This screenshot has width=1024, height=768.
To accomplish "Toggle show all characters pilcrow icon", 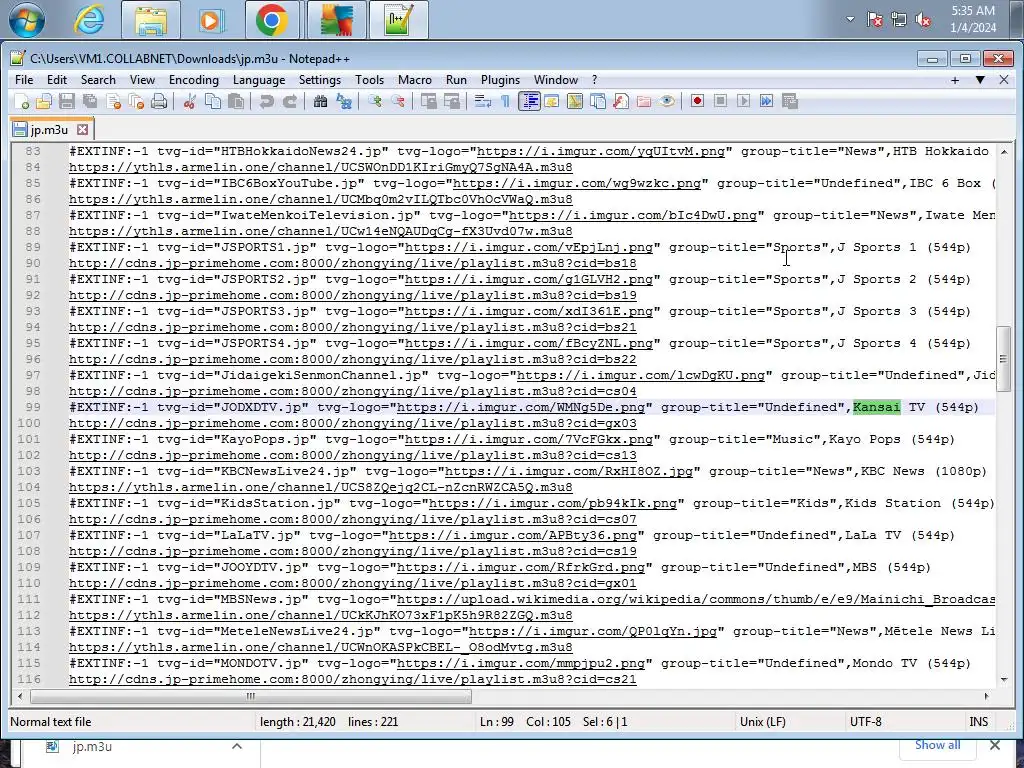I will tap(505, 101).
